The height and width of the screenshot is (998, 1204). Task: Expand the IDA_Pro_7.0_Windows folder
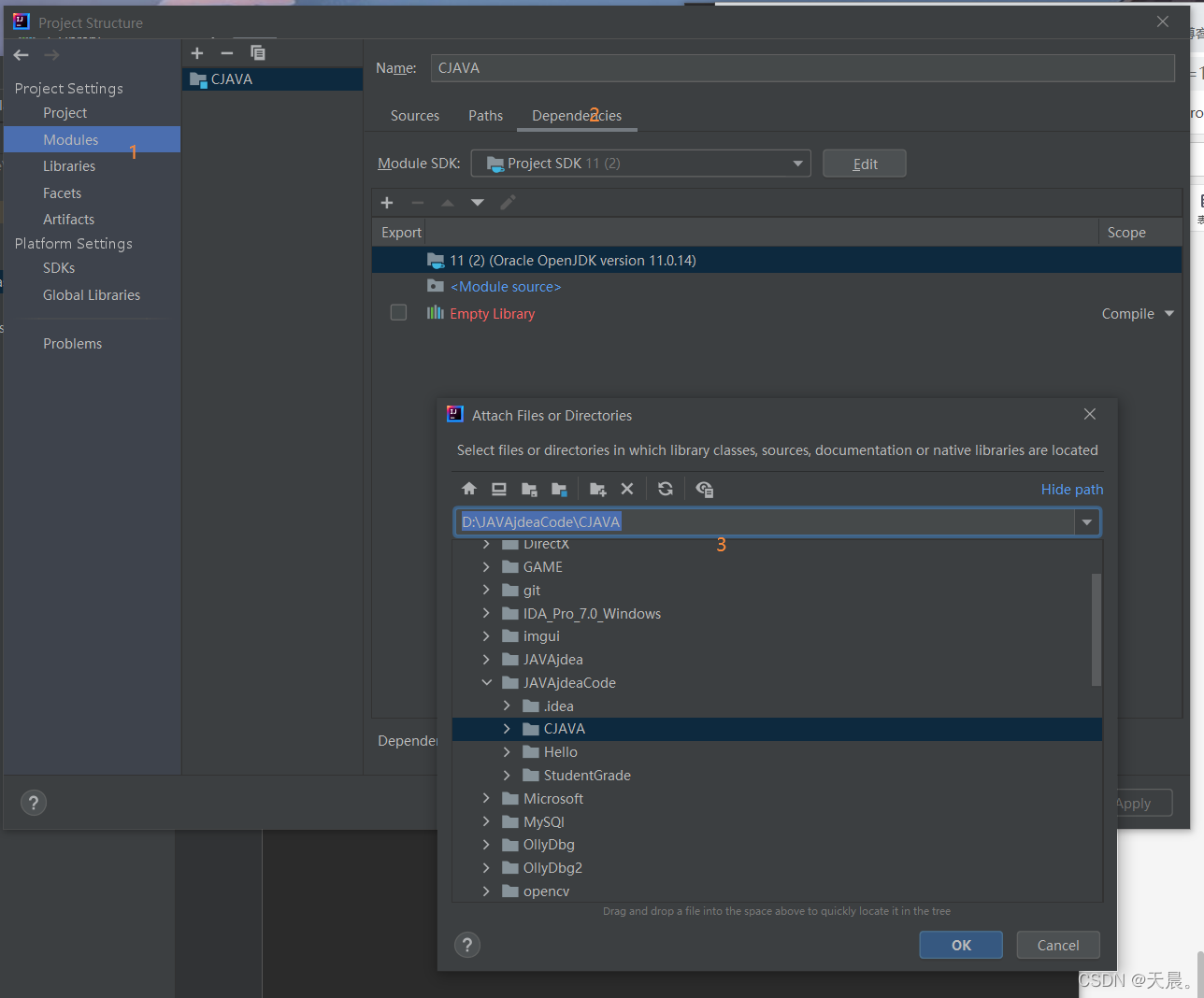tap(486, 613)
